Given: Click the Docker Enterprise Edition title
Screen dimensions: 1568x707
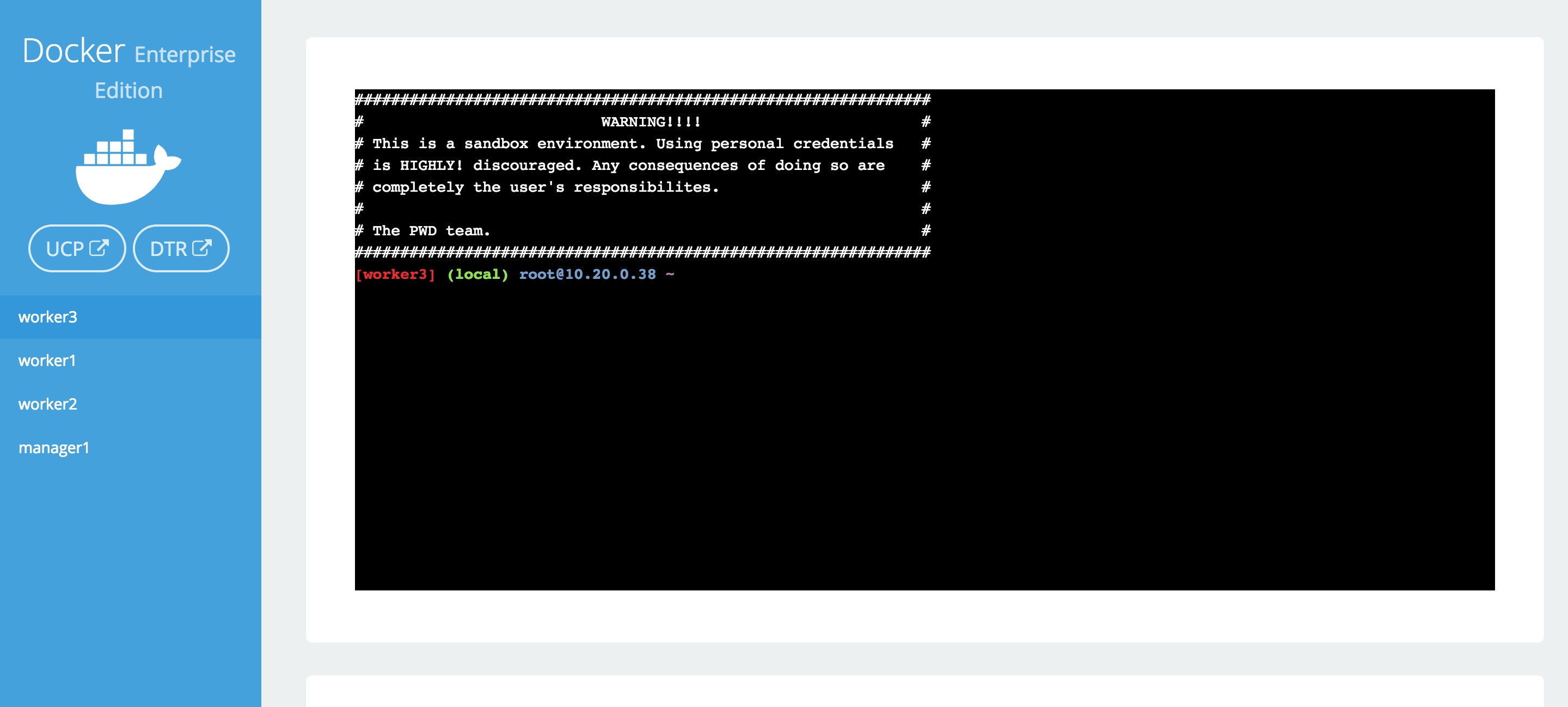Looking at the screenshot, I should coord(128,67).
